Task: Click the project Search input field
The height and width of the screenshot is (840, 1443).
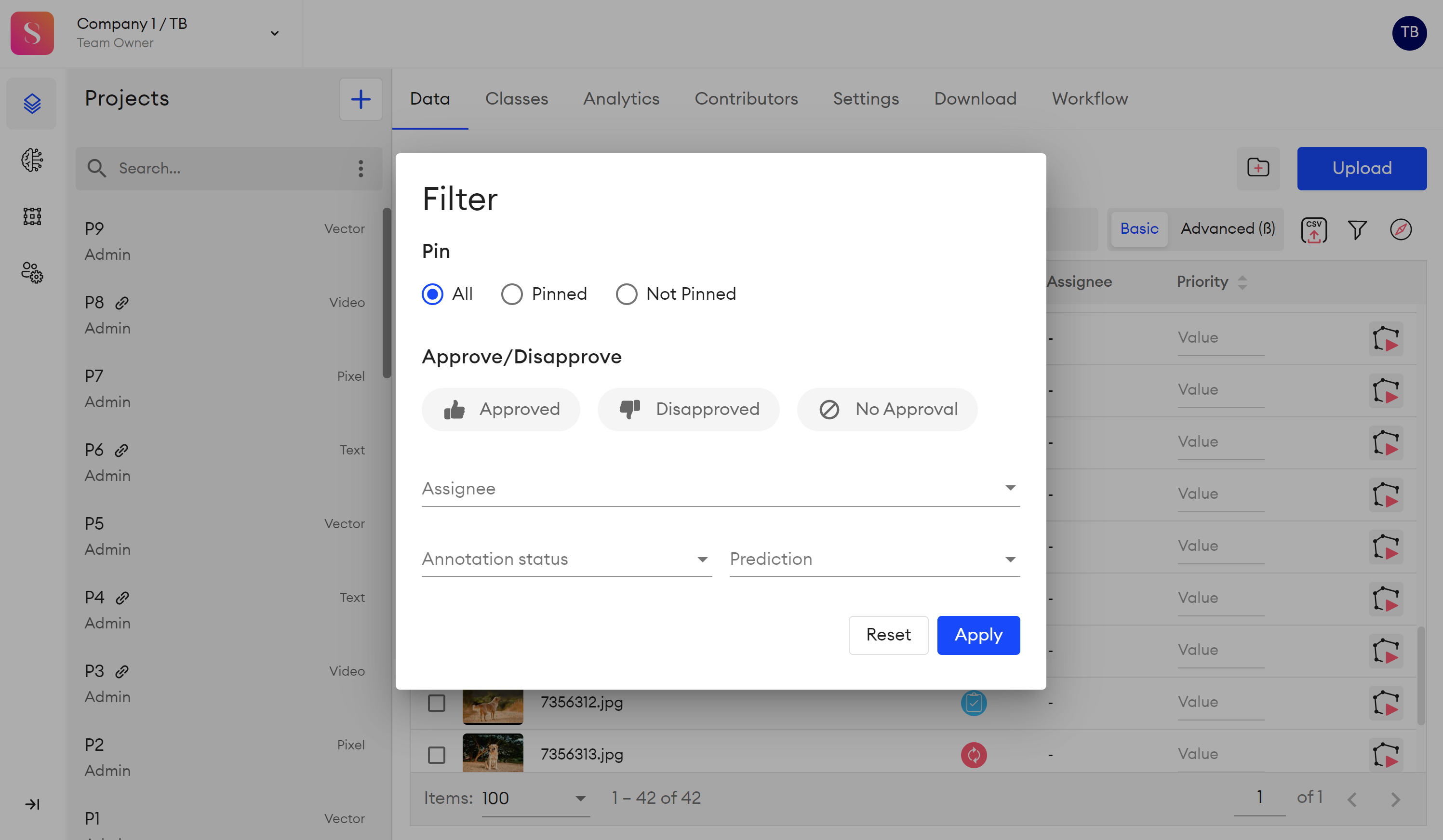Action: (229, 168)
